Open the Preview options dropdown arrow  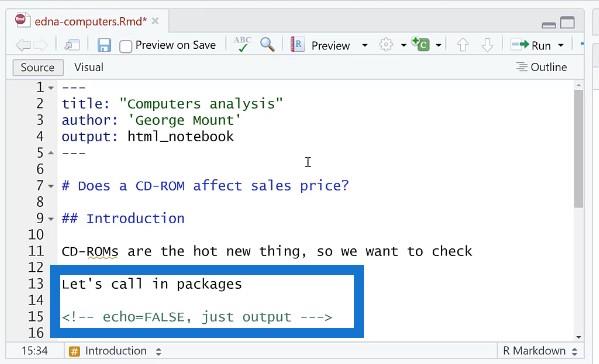click(365, 45)
